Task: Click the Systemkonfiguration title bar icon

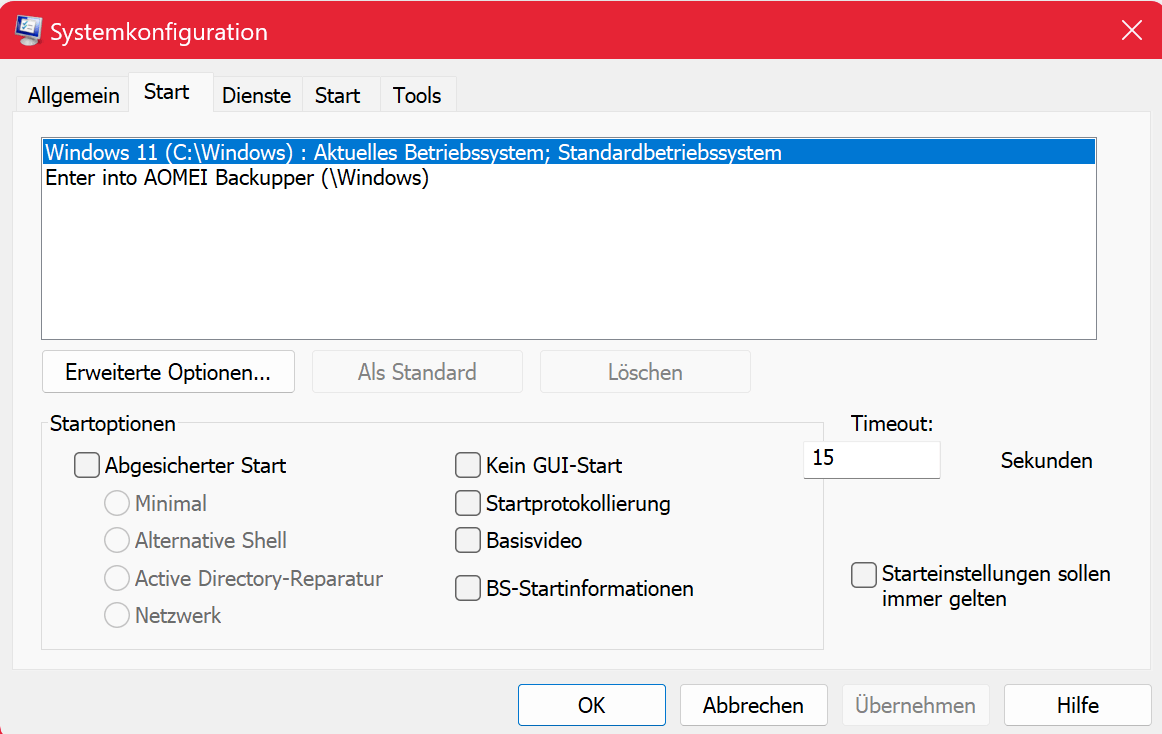Action: 28,30
